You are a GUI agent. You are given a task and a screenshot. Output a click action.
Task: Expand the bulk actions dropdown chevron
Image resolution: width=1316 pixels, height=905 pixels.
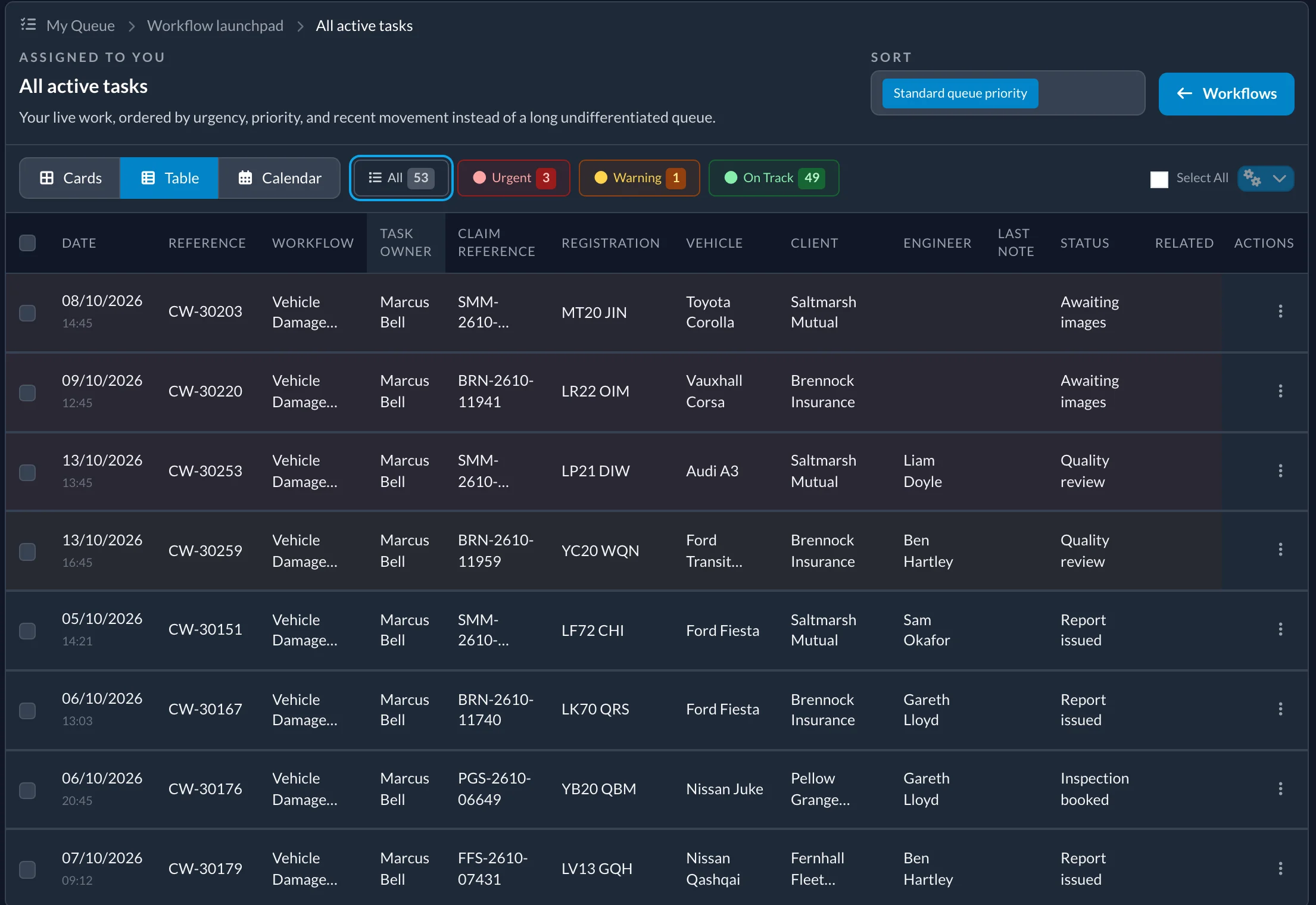point(1279,178)
